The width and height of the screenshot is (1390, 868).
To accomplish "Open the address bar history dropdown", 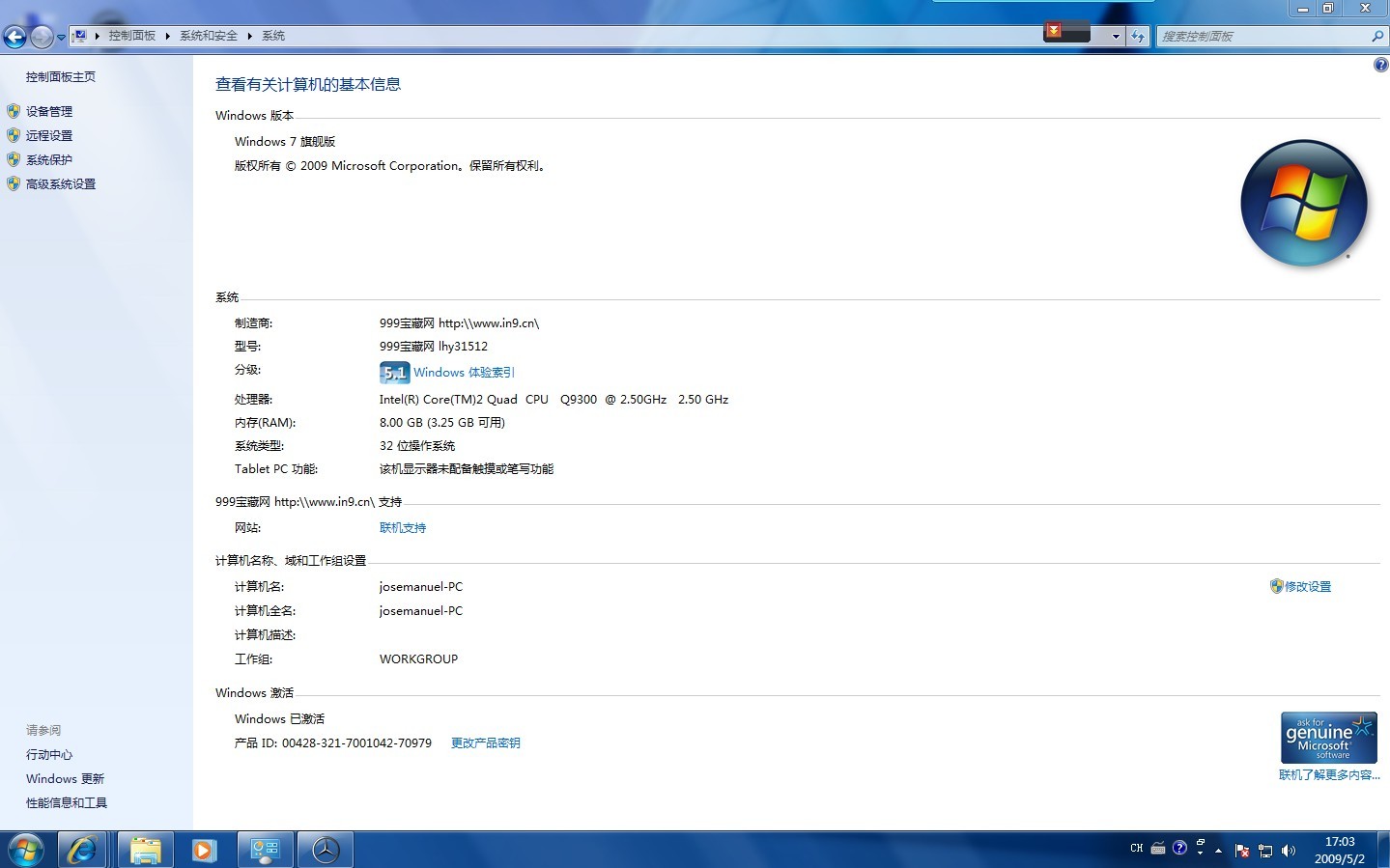I will coord(1116,37).
